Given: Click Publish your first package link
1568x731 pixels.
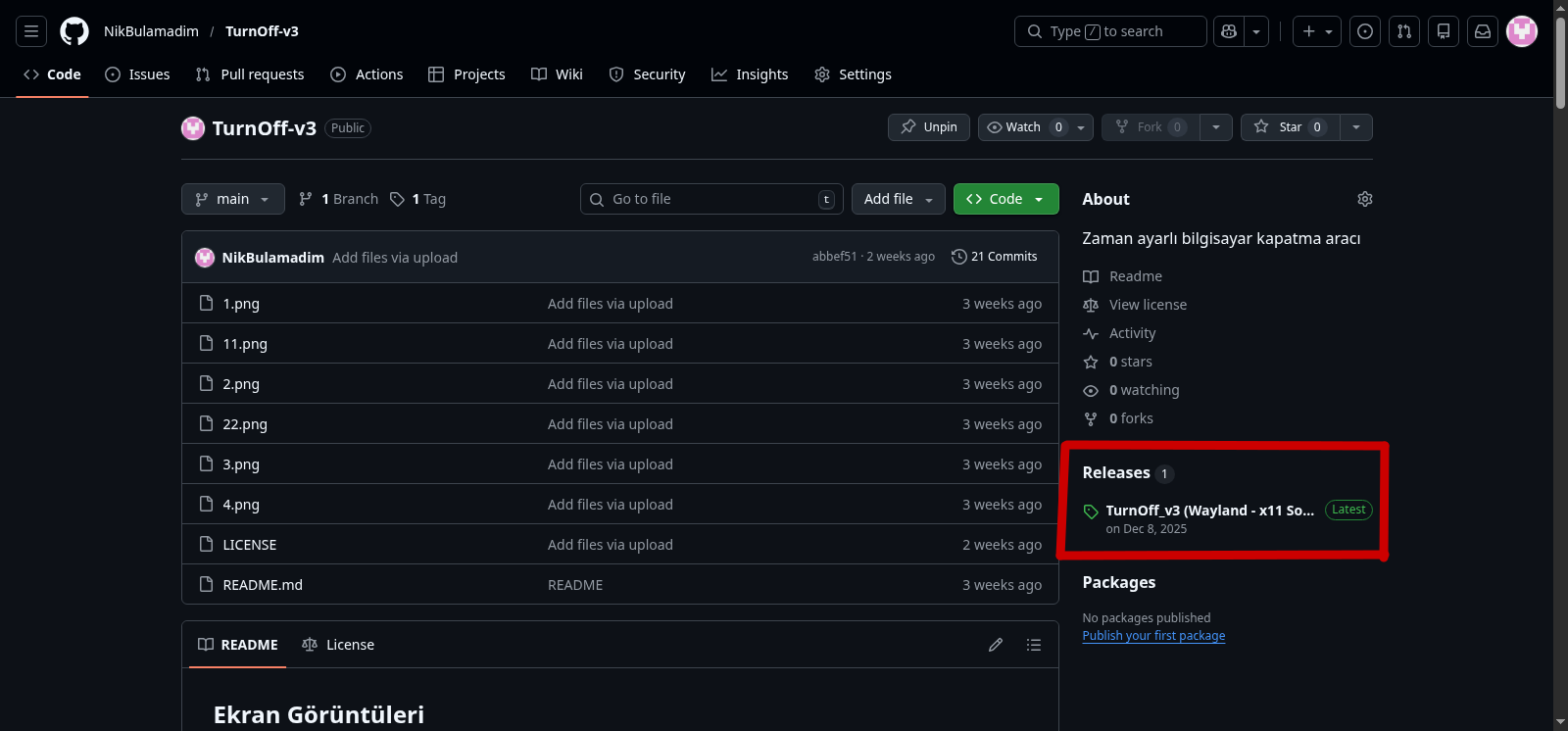Looking at the screenshot, I should pos(1153,636).
